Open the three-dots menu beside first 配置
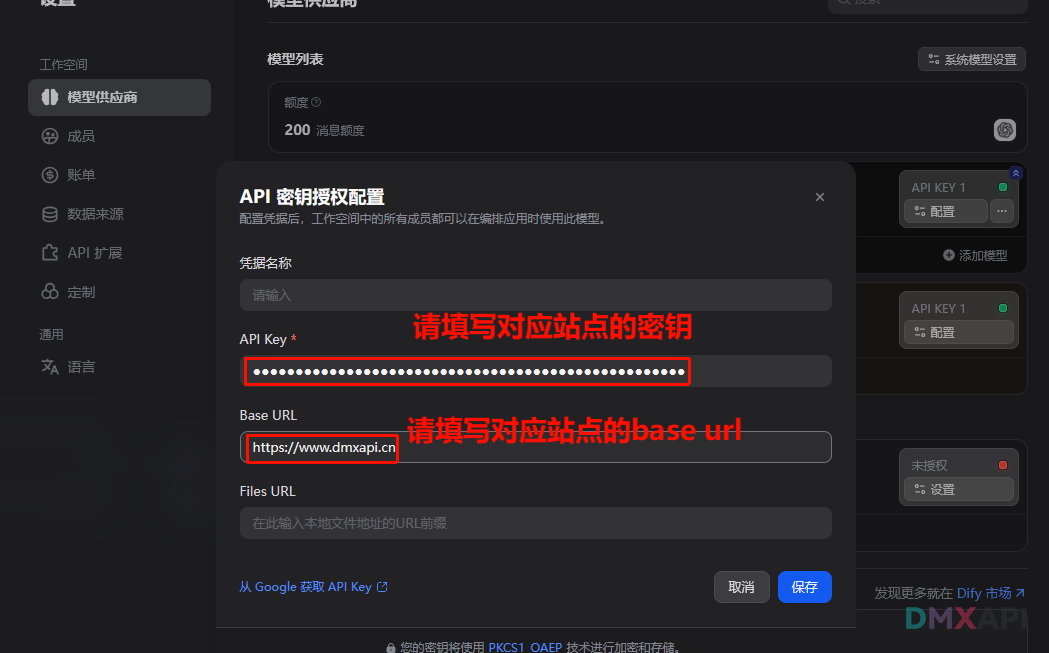The width and height of the screenshot is (1049, 653). point(1002,211)
